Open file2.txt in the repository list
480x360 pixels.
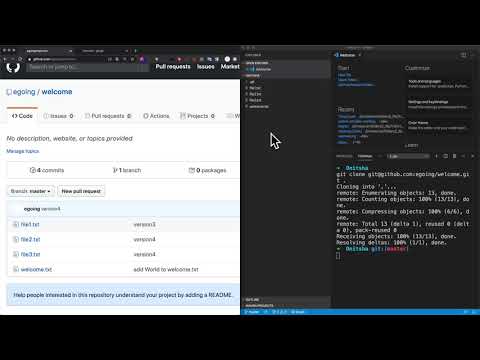[30, 239]
